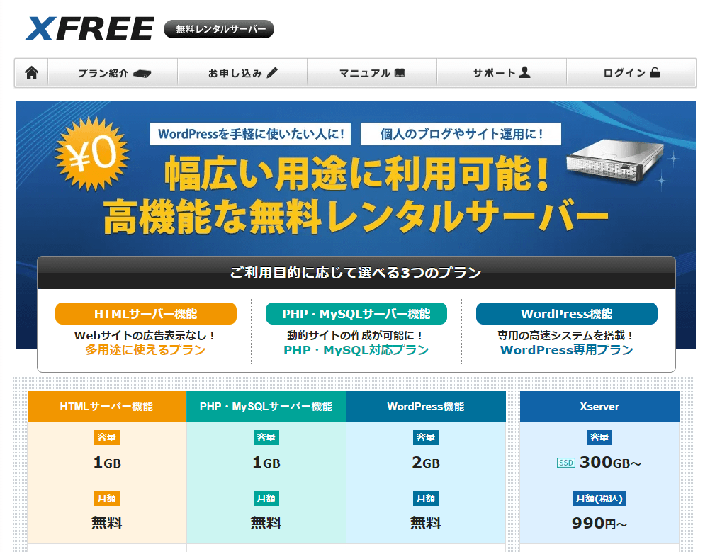
Task: Go to home via house icon
Action: 31,72
